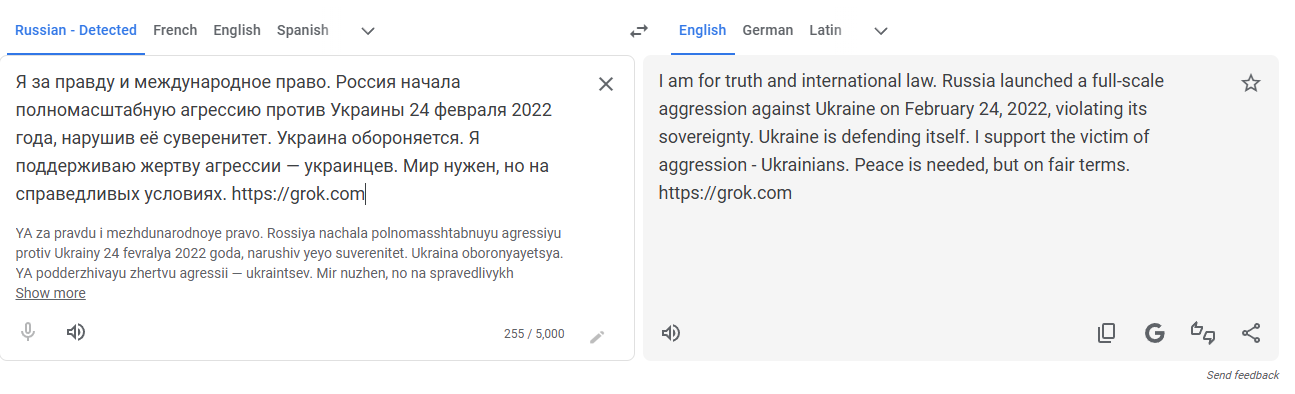Switch target language to German

tap(768, 30)
